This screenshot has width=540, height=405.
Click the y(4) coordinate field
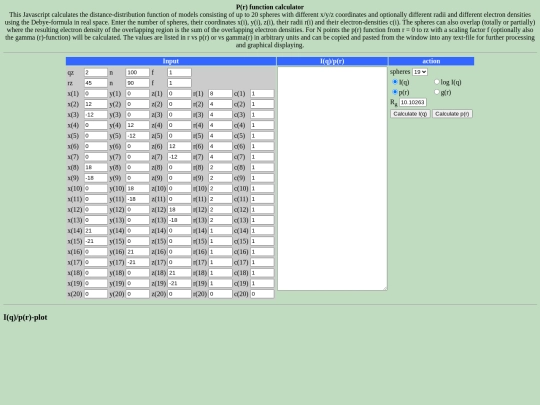coord(137,125)
